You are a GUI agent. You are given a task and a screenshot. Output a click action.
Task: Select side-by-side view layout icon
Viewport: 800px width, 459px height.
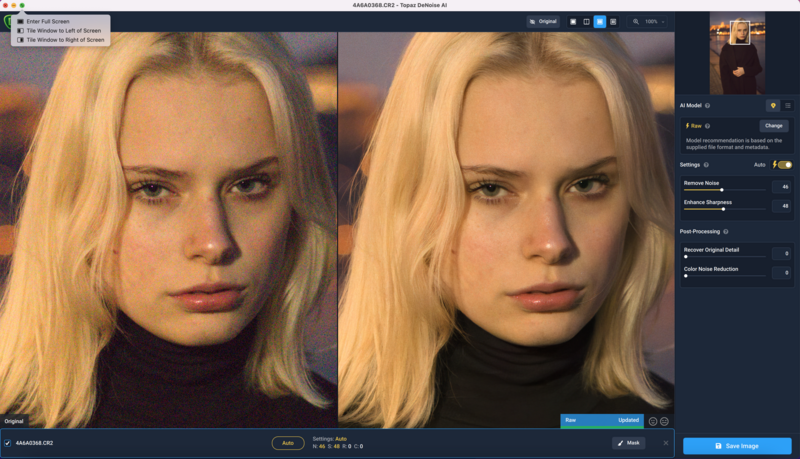pyautogui.click(x=599, y=21)
